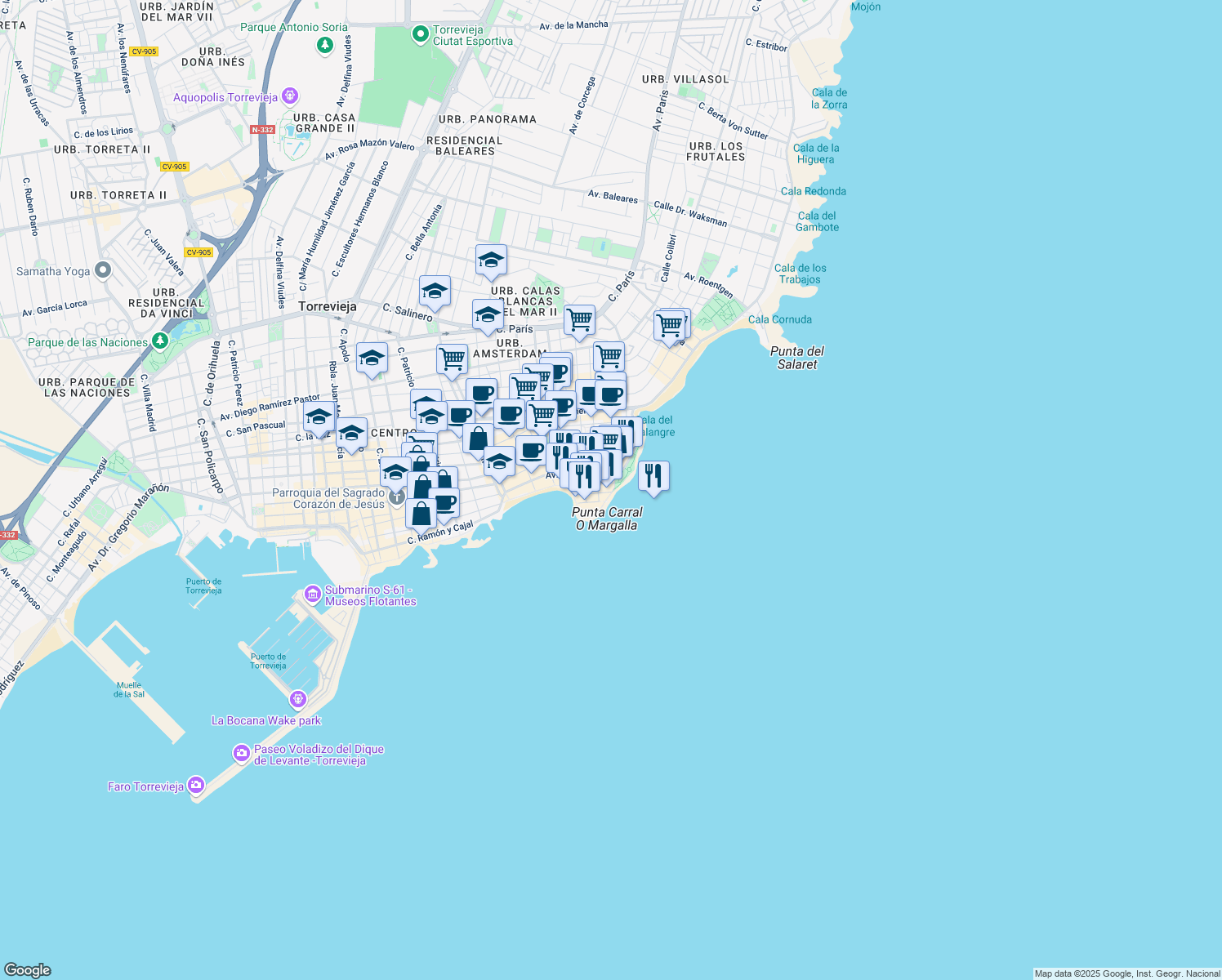Click the Urb. Villasol neighborhood label
Screen dimensions: 1222x980
click(x=685, y=79)
